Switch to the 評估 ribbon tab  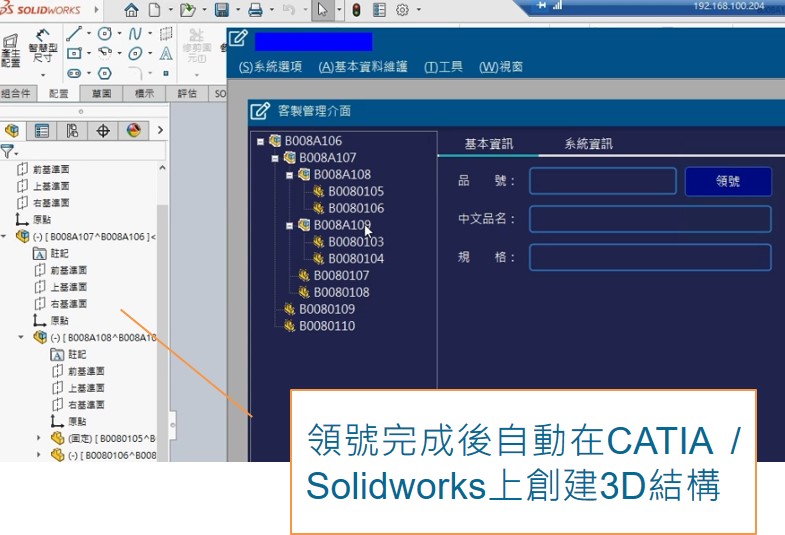click(187, 94)
